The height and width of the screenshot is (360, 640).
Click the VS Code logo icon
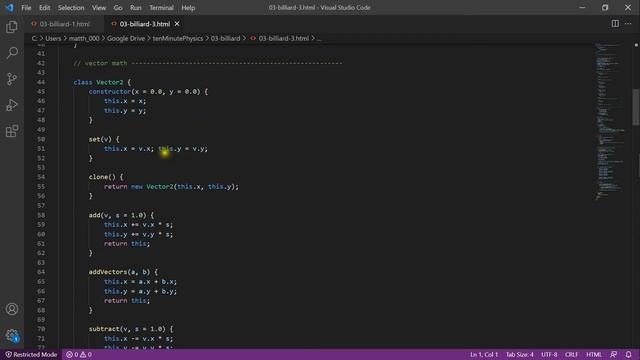(9, 7)
